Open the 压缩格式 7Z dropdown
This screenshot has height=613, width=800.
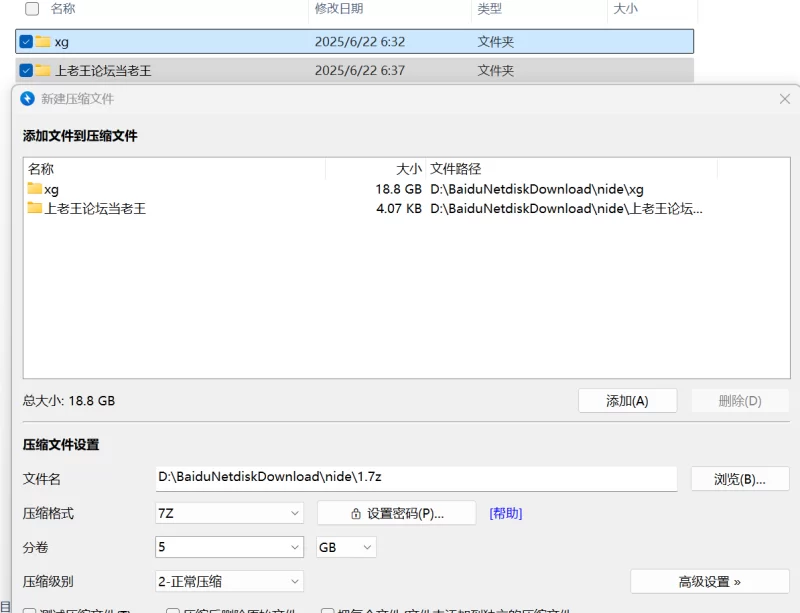pos(229,513)
